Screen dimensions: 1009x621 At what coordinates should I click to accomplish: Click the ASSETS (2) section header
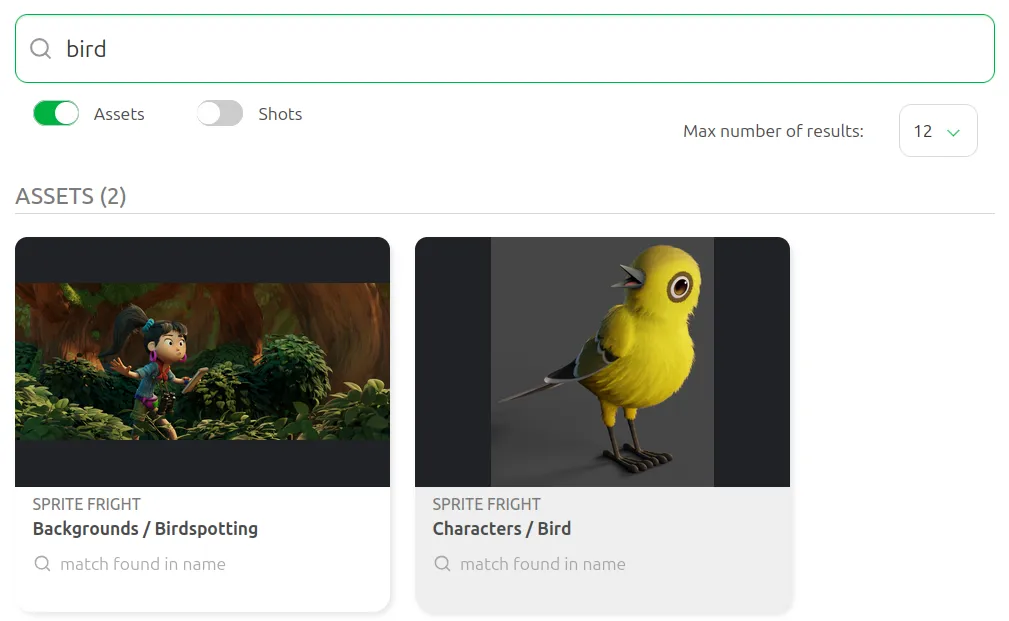pyautogui.click(x=71, y=196)
